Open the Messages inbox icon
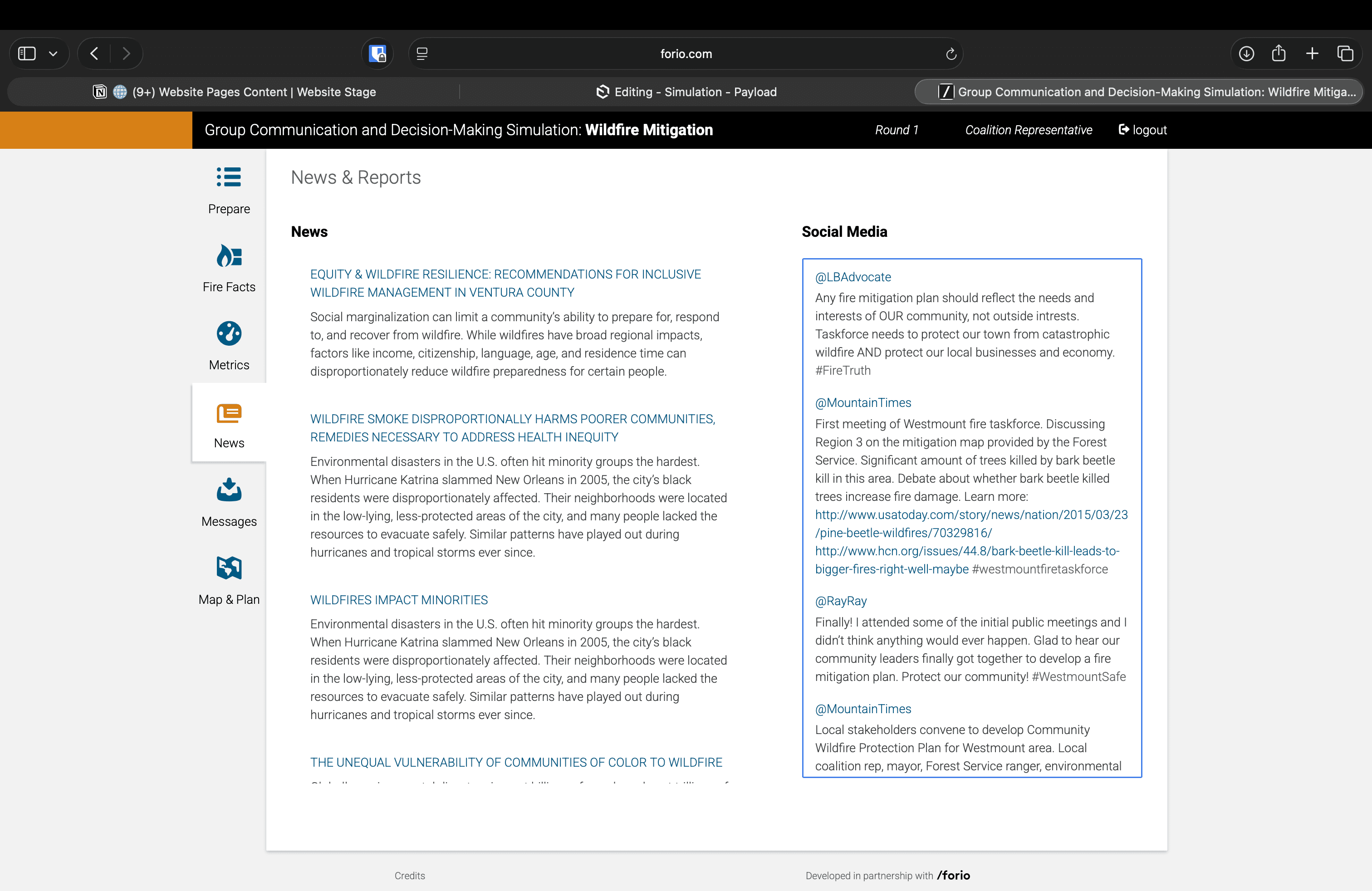 pyautogui.click(x=229, y=490)
